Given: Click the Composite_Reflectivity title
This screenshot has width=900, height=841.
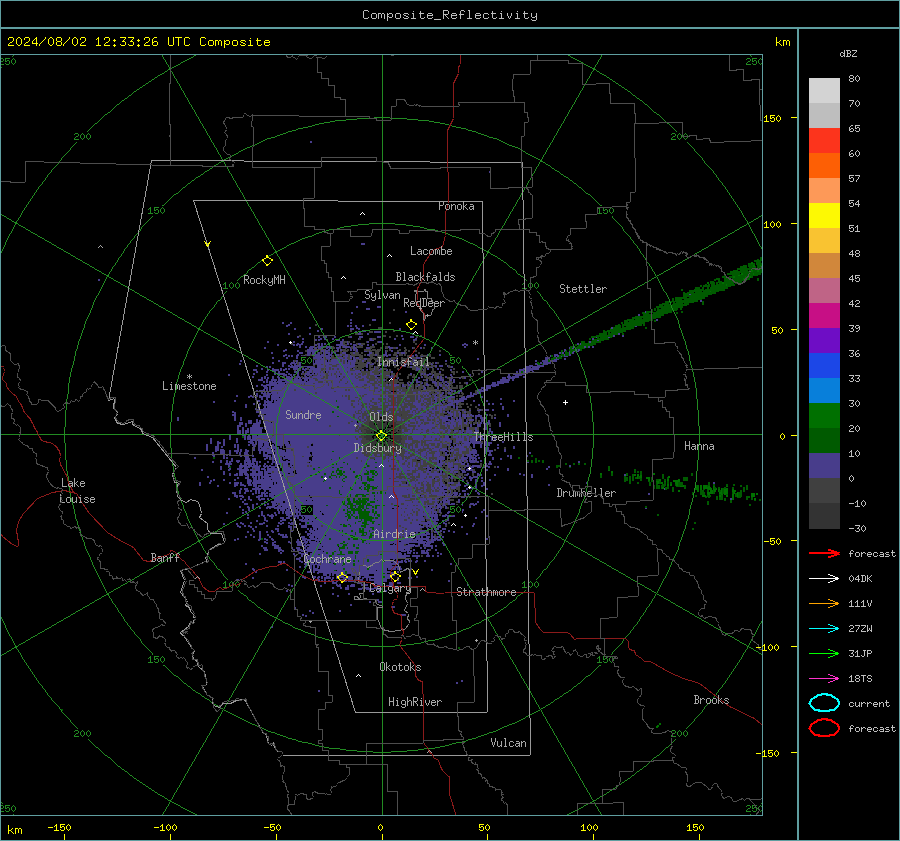Looking at the screenshot, I should click(450, 15).
